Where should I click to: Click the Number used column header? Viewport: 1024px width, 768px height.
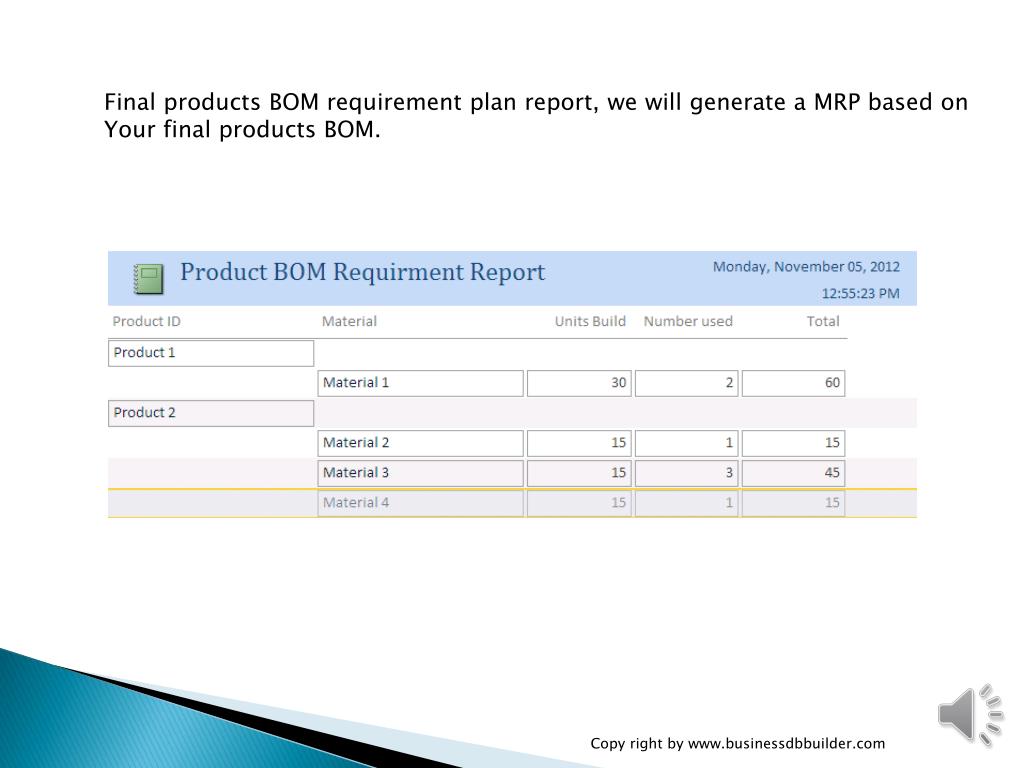(x=688, y=321)
